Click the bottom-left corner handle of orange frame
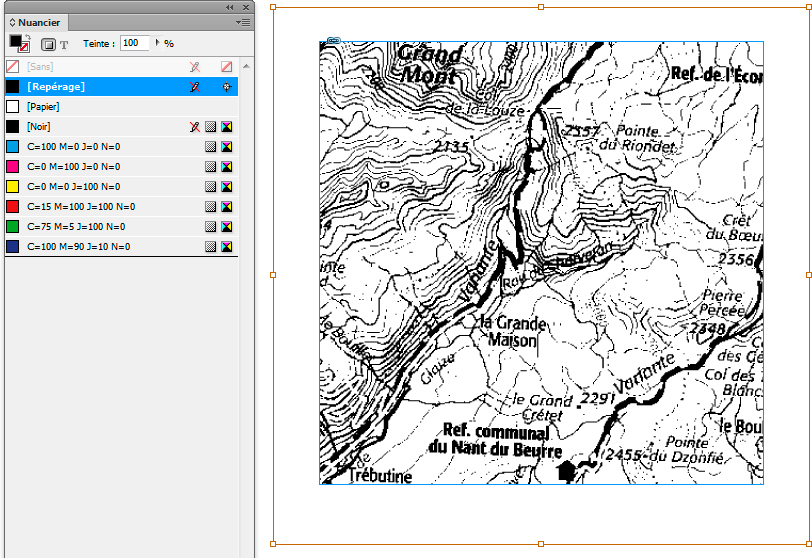Screen dimensions: 812x558 click(x=273, y=544)
